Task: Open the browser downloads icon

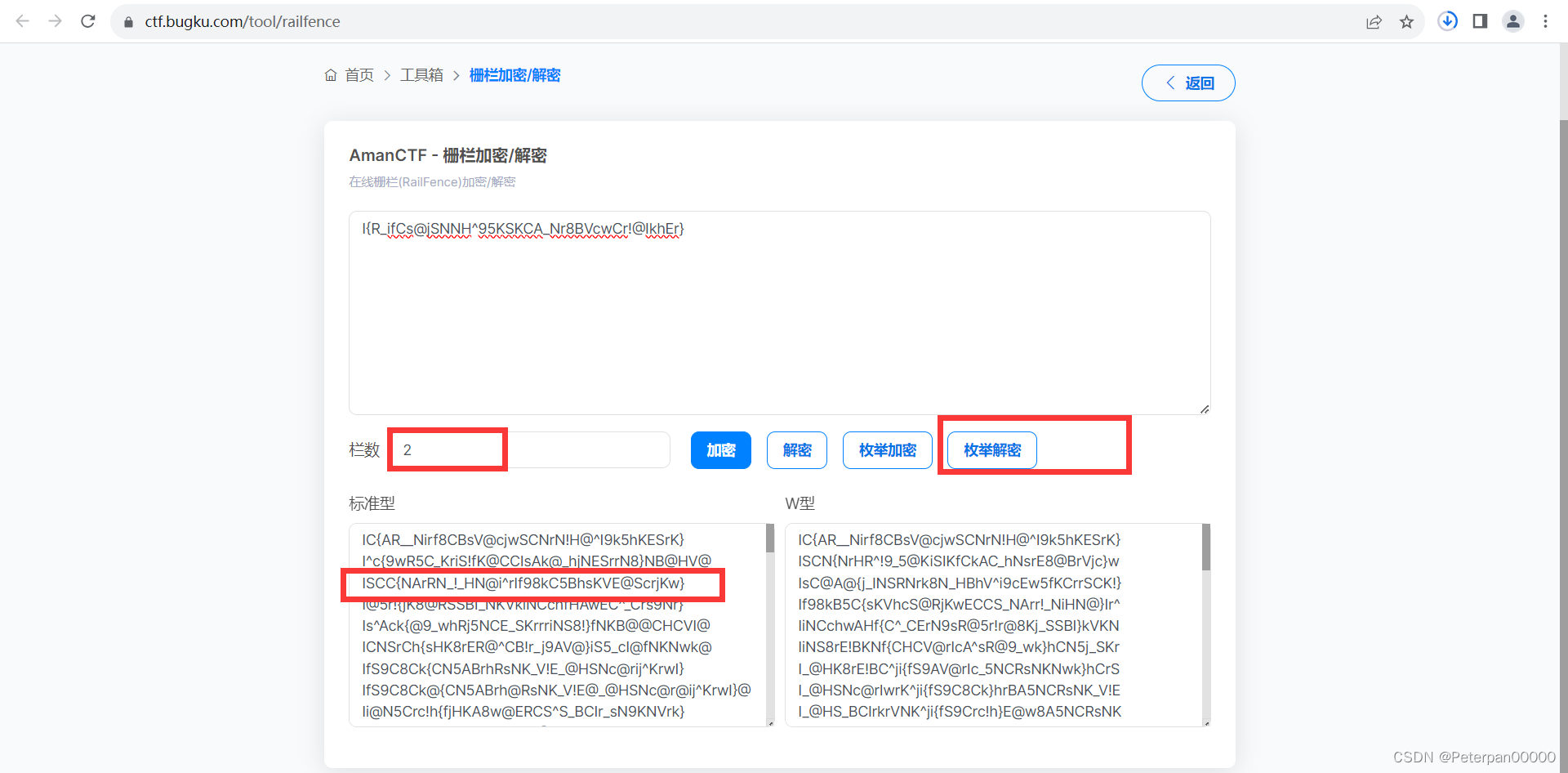Action: (1448, 21)
